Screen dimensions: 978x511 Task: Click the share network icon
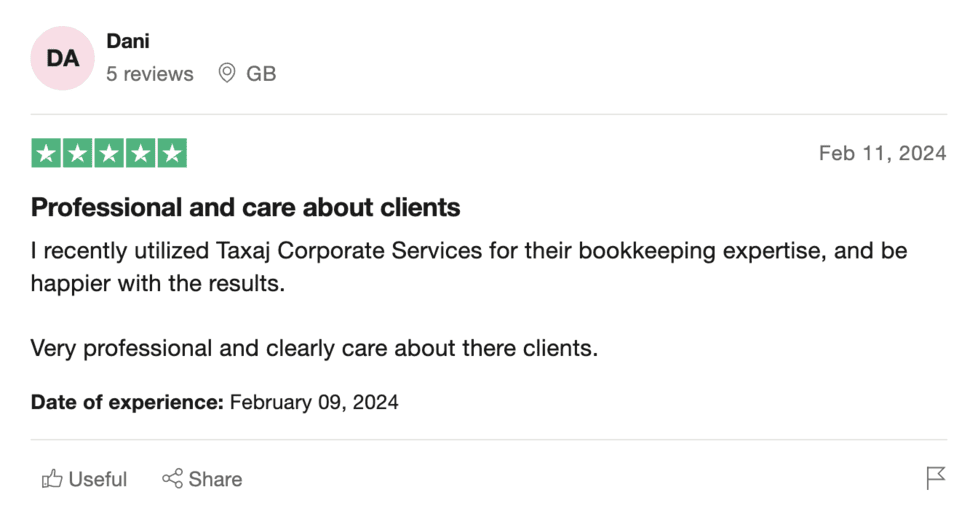(172, 479)
